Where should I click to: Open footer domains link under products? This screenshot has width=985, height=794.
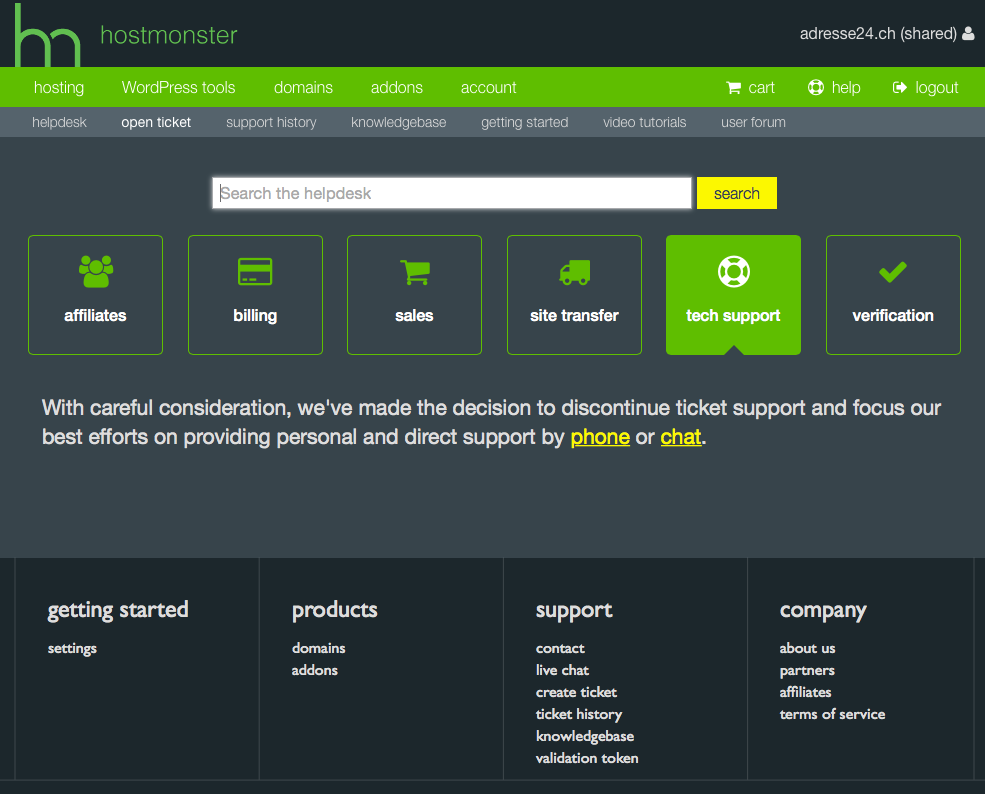pyautogui.click(x=318, y=648)
